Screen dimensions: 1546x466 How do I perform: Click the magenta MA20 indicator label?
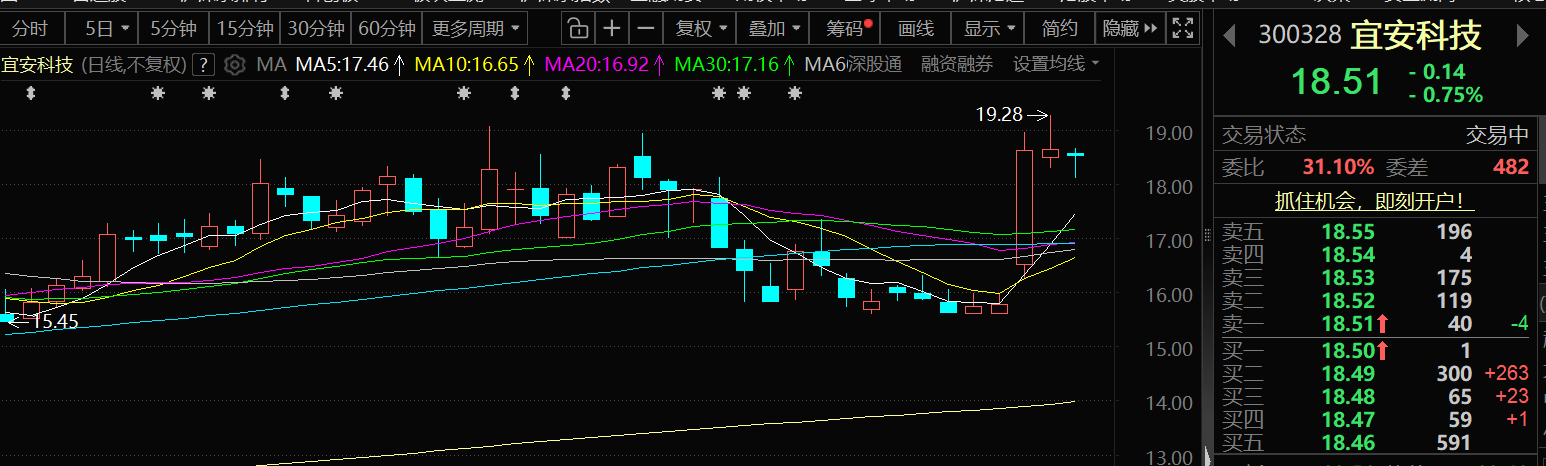tap(604, 65)
